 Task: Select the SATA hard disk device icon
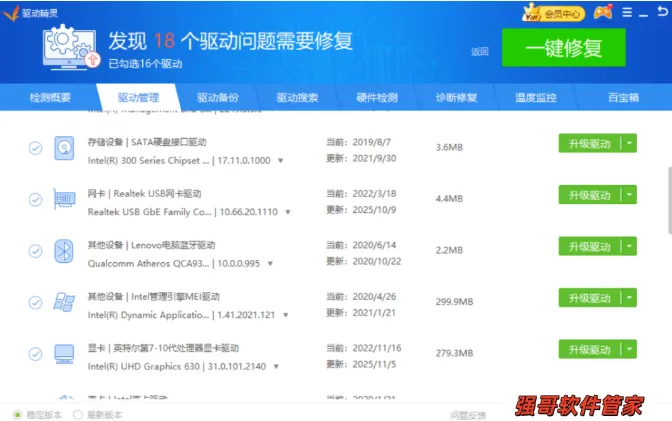[x=64, y=148]
